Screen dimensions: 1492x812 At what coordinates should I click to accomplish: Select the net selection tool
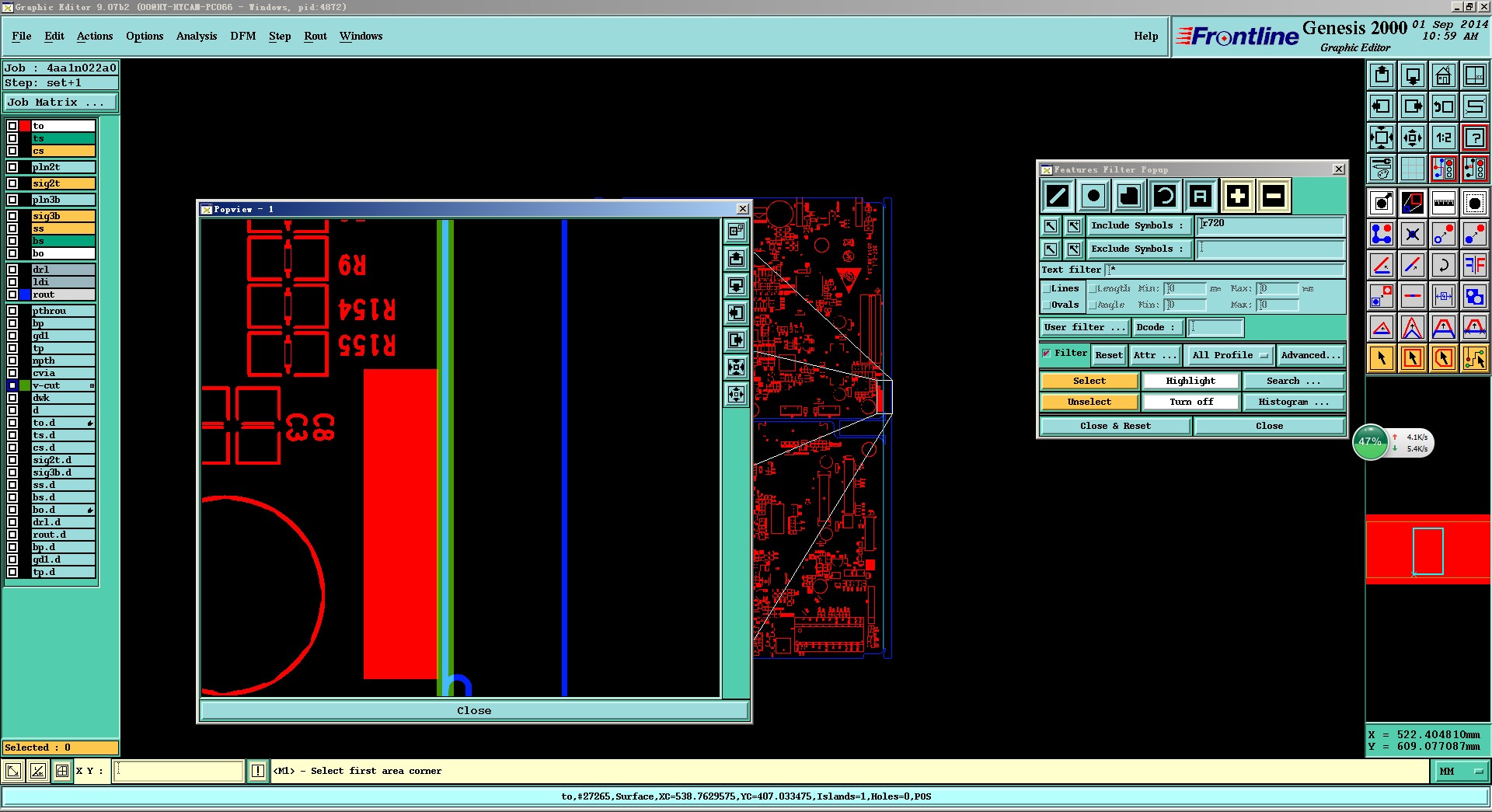click(x=1475, y=358)
